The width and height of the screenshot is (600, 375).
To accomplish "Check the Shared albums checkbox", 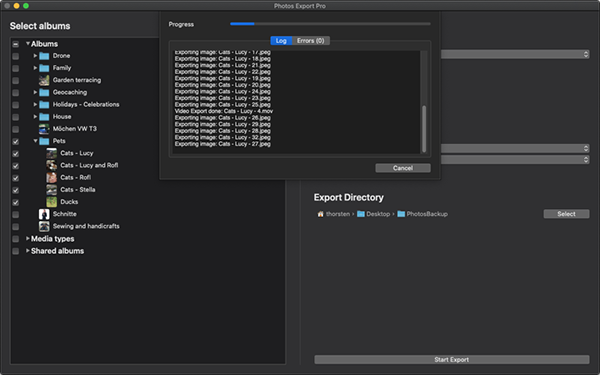I will [16, 251].
